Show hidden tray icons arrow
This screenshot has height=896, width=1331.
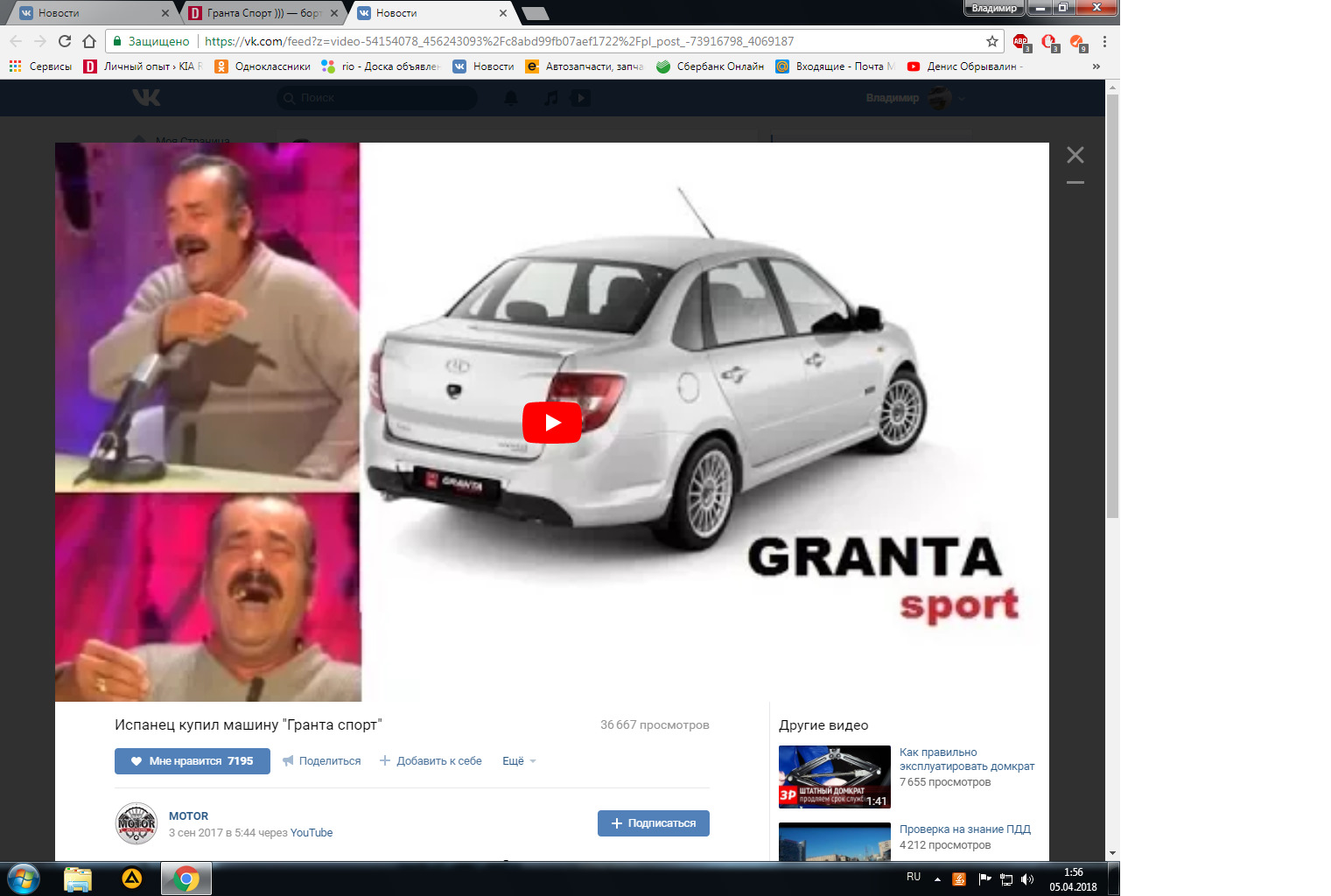click(x=937, y=879)
